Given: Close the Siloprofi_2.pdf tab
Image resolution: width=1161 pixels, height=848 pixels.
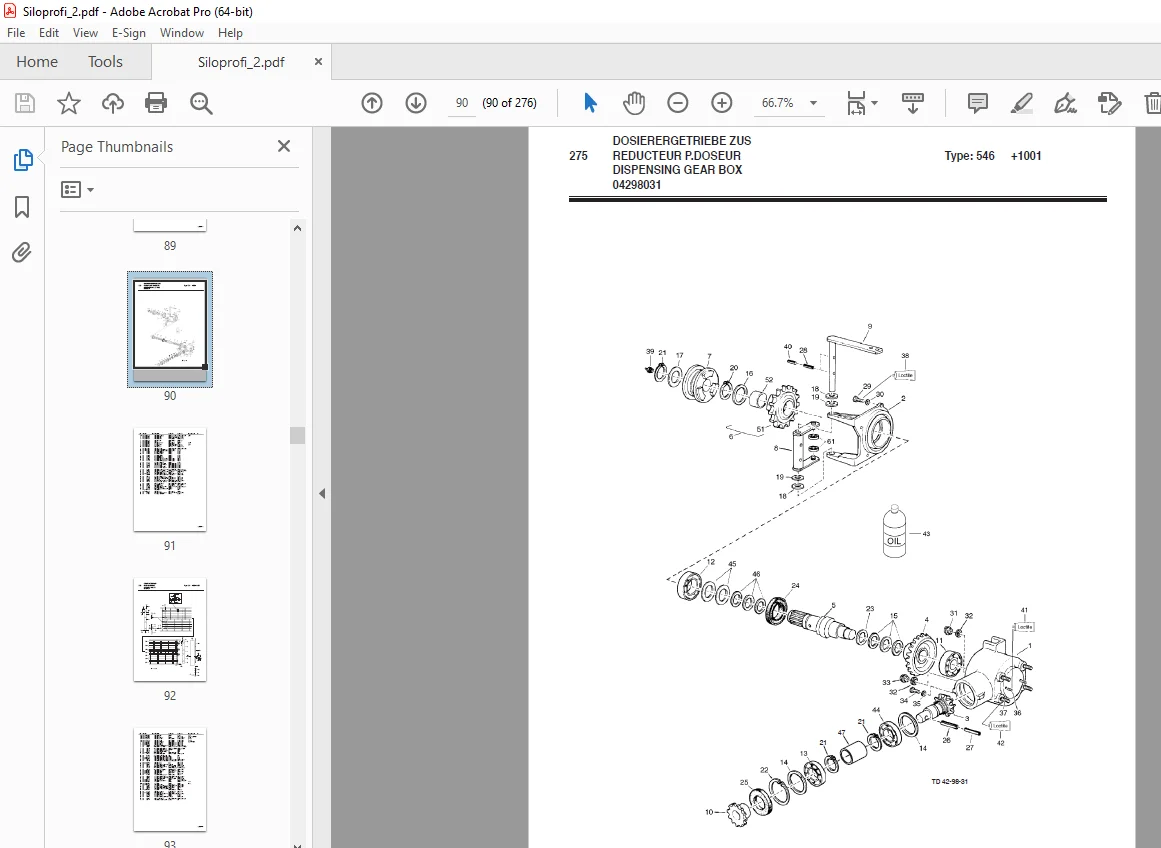Looking at the screenshot, I should 318,61.
